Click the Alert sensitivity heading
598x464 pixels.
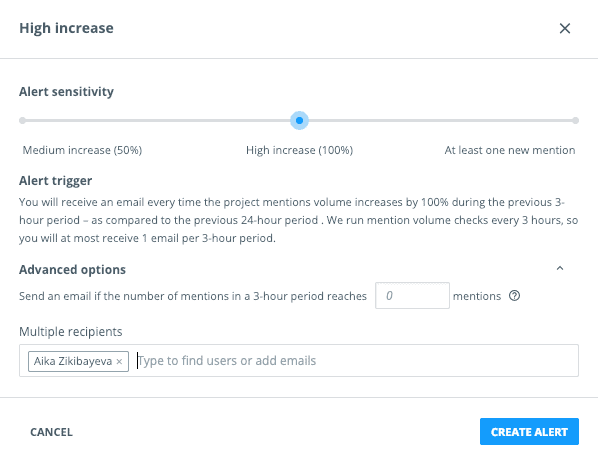pos(66,92)
